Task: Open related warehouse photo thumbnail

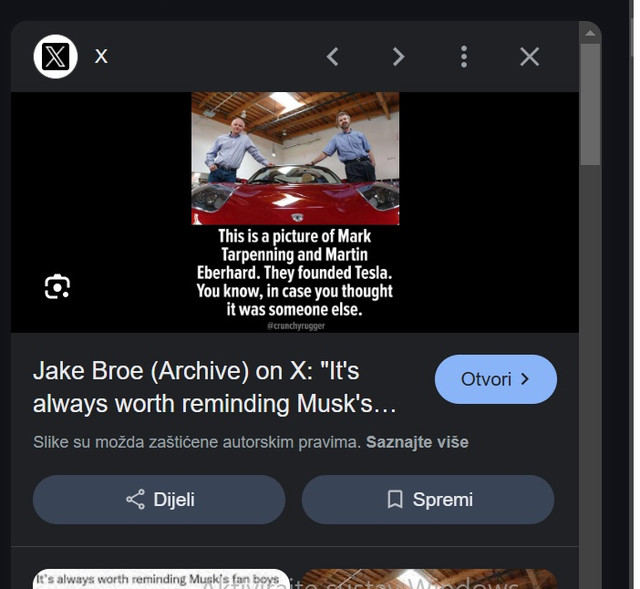Action: tap(429, 579)
